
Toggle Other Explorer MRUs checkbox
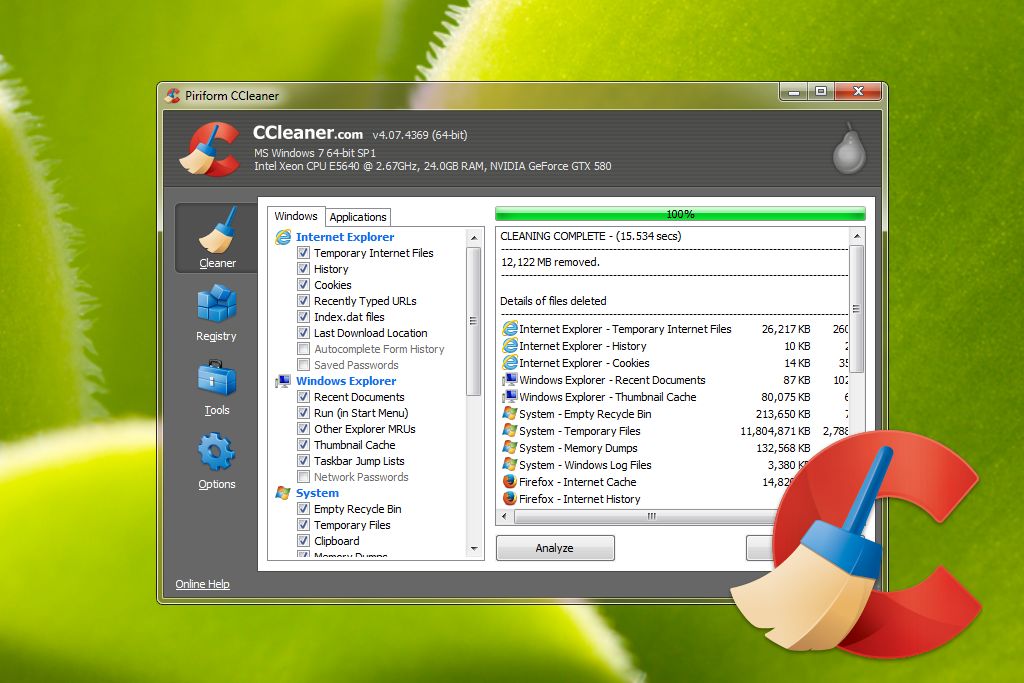[x=303, y=429]
